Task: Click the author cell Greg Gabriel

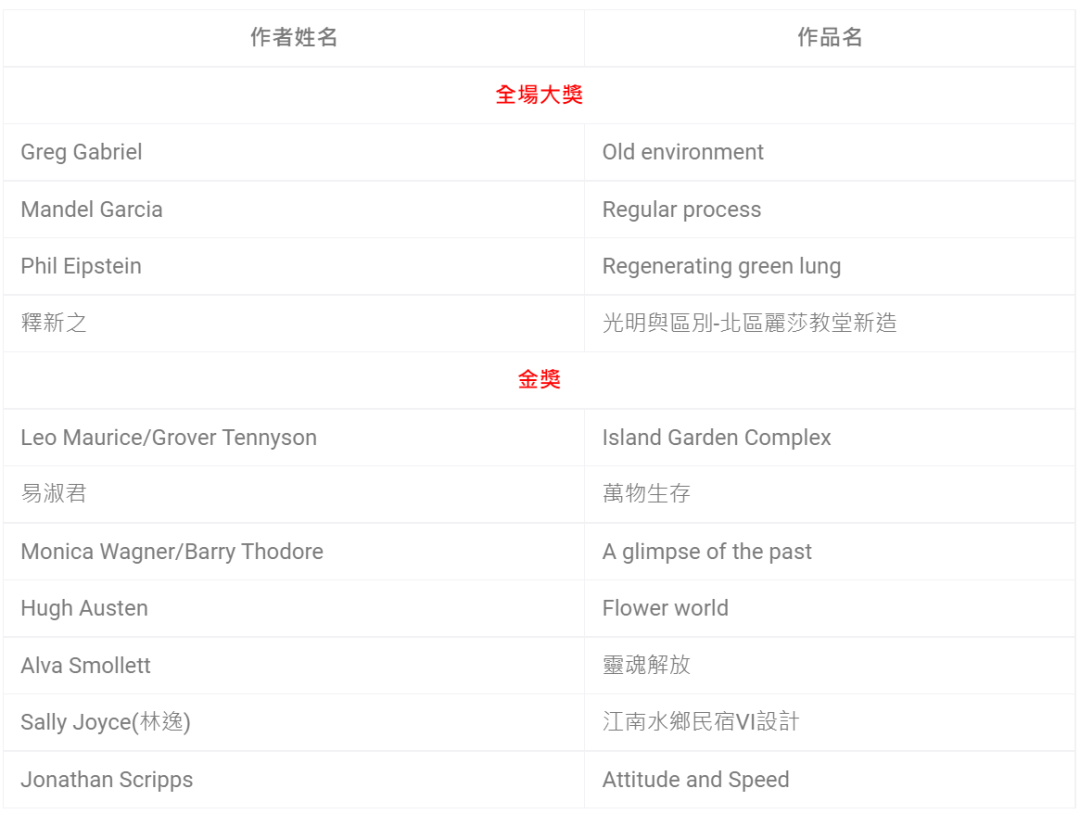Action: tap(81, 152)
